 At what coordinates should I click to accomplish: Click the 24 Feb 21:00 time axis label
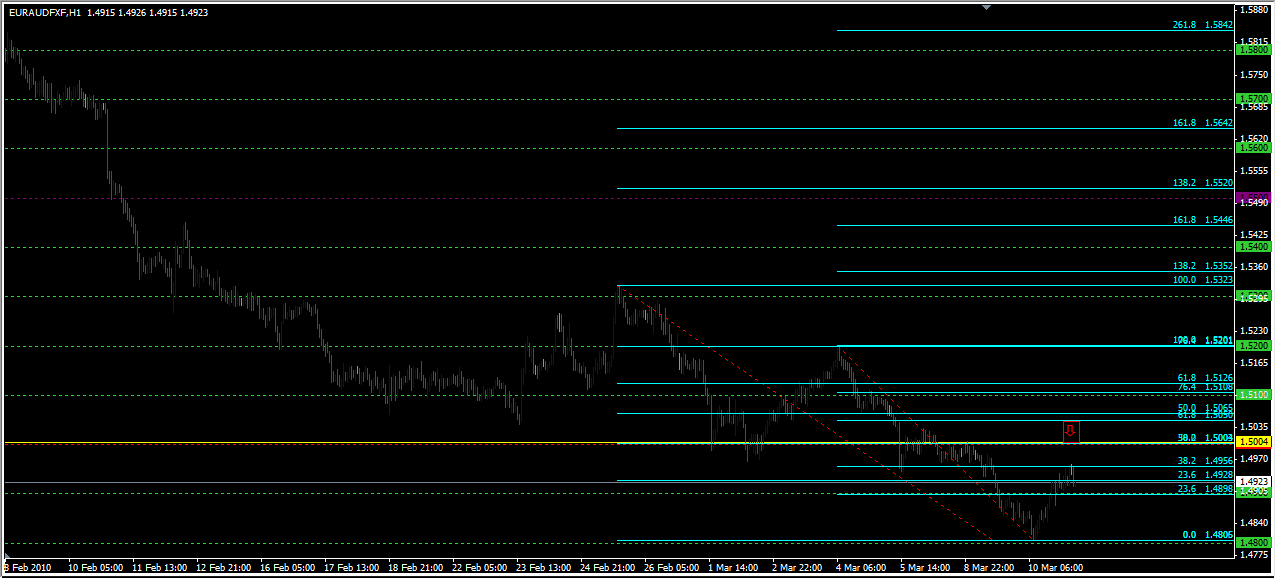pyautogui.click(x=607, y=568)
